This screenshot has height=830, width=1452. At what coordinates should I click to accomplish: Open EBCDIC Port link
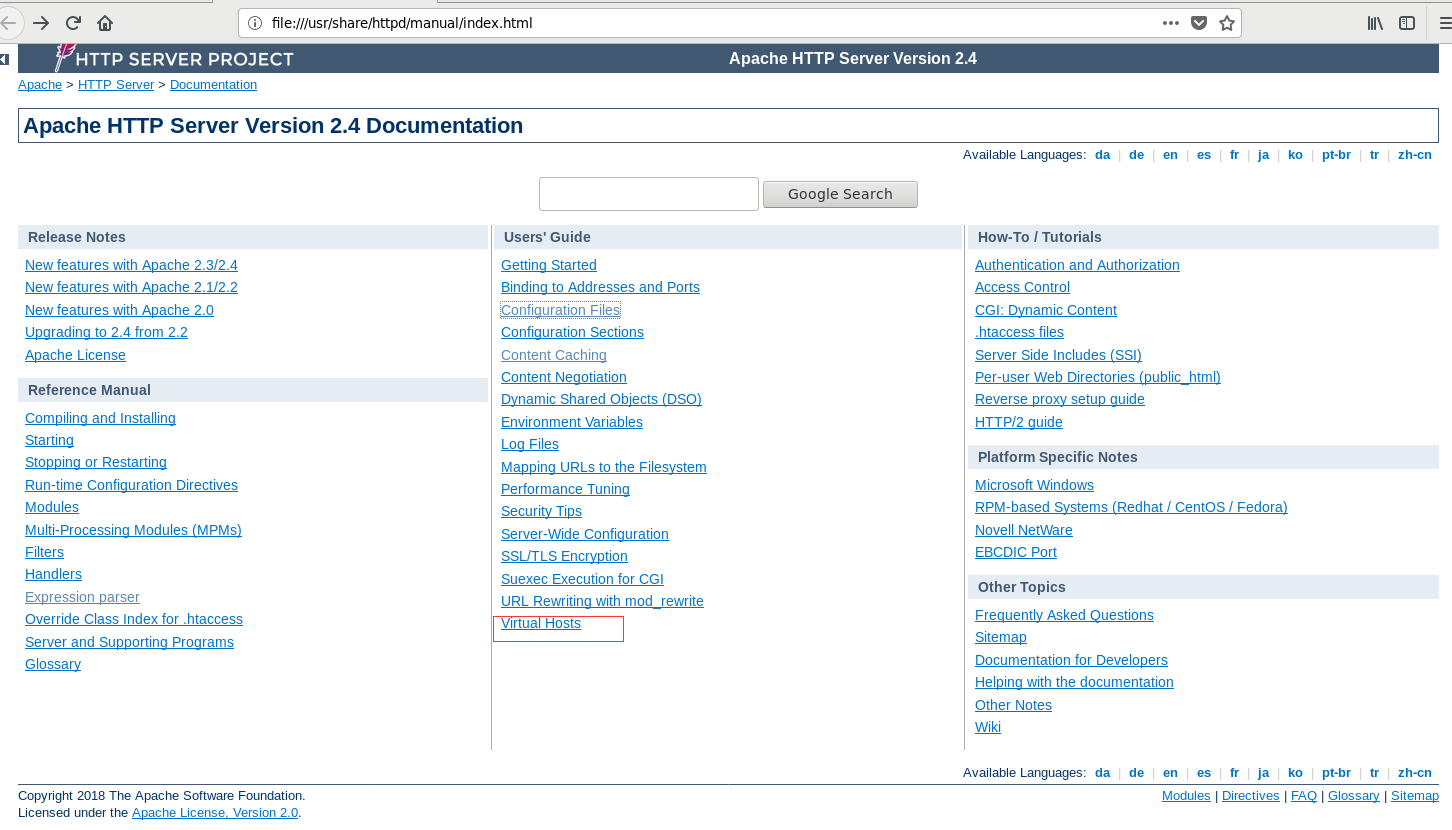coord(1016,552)
